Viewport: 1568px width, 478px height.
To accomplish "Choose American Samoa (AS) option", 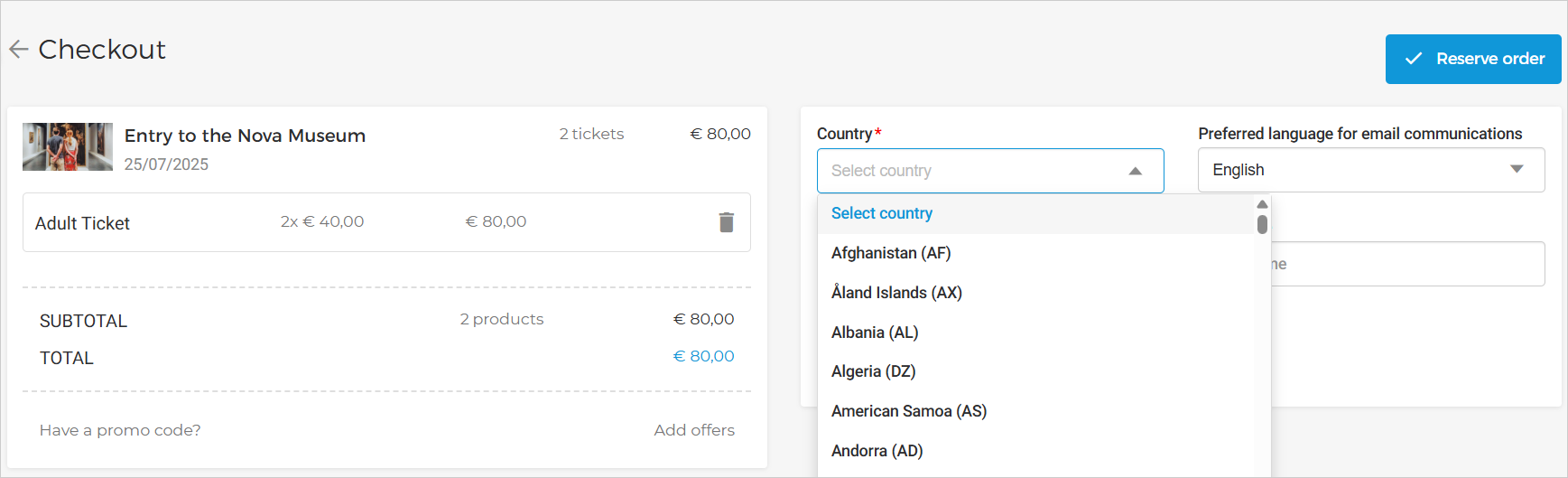I will 908,411.
